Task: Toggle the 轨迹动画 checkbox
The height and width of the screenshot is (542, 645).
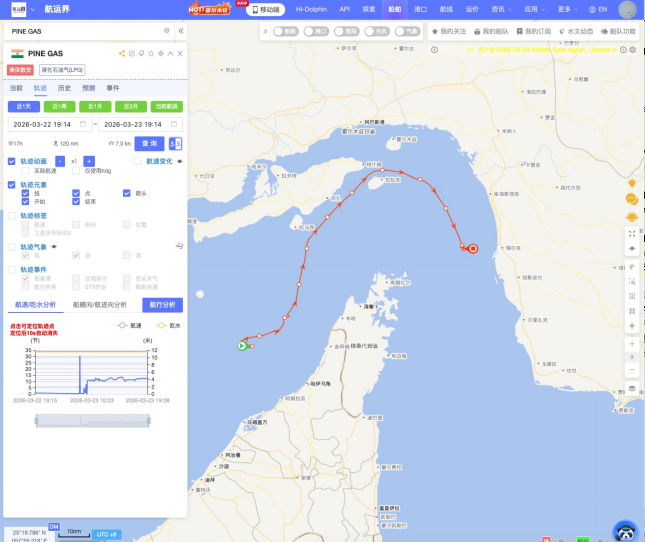Action: pos(12,161)
